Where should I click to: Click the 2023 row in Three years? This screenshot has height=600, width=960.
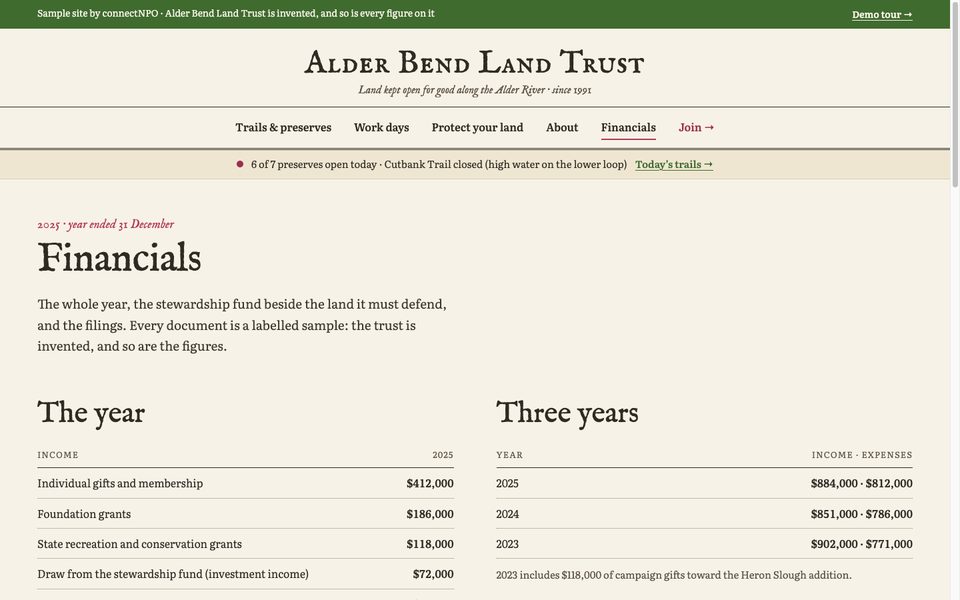coord(704,544)
